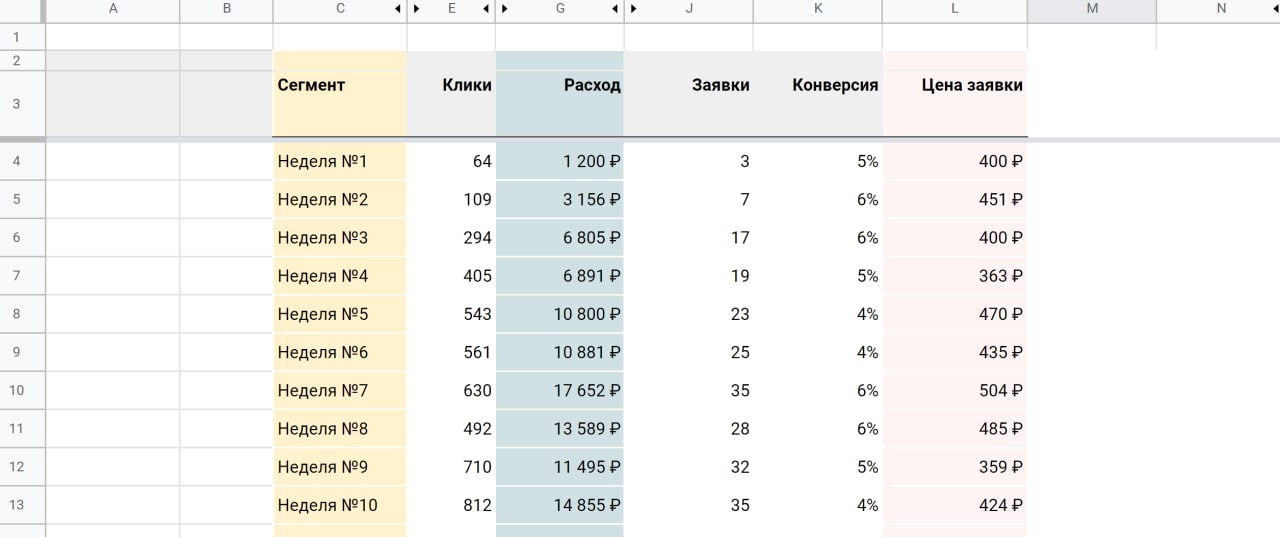Image resolution: width=1280 pixels, height=537 pixels.
Task: Click the "Сегмент" header cell
Action: tap(339, 86)
